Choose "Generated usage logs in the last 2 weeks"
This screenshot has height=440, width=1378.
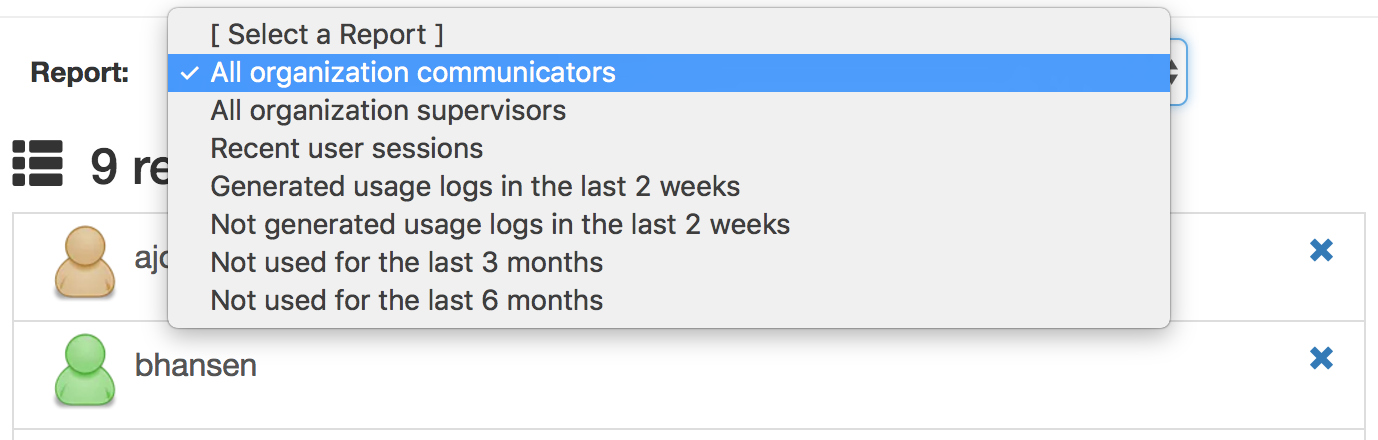pos(475,186)
